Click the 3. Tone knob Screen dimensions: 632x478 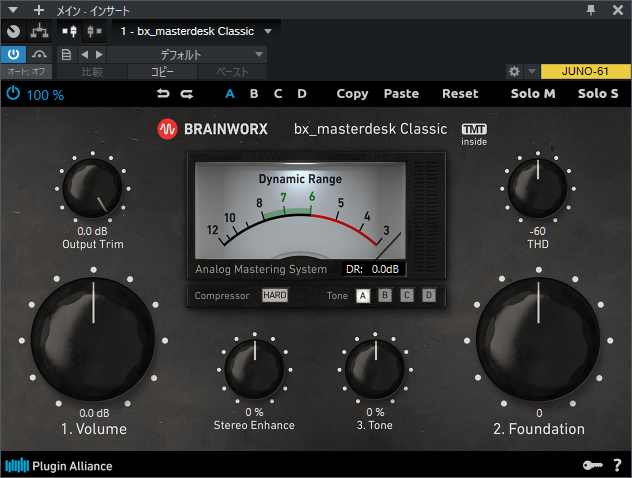(375, 369)
